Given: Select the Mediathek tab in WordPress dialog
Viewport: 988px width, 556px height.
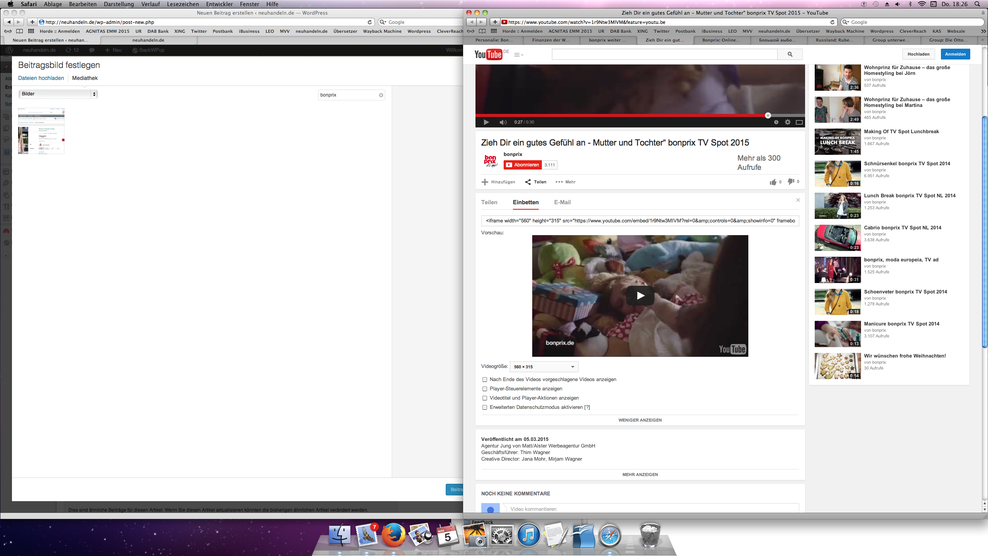Looking at the screenshot, I should pyautogui.click(x=84, y=78).
